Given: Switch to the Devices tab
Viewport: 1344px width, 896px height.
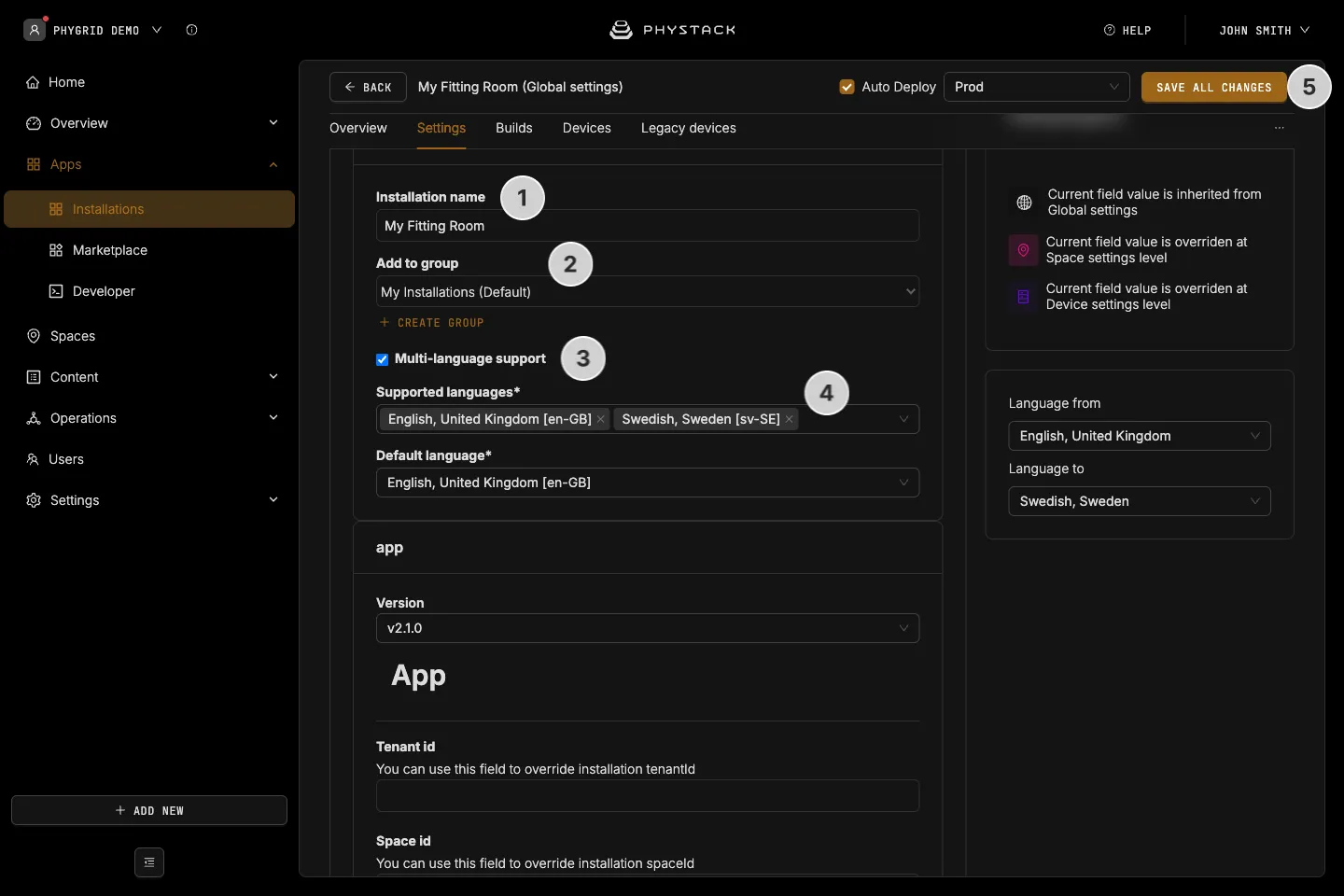Looking at the screenshot, I should 587,128.
